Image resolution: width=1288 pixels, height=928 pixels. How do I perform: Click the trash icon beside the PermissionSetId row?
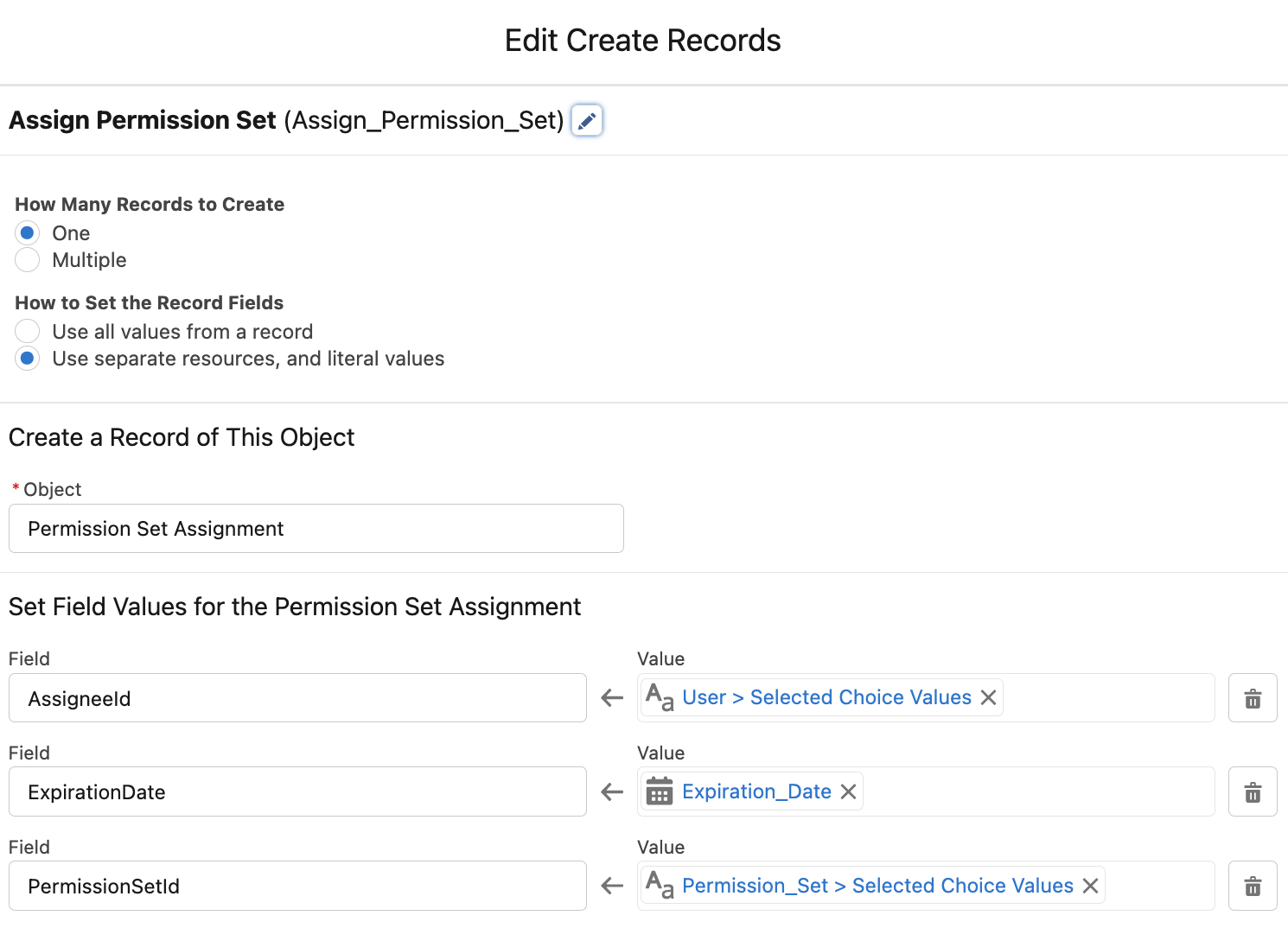(x=1252, y=885)
